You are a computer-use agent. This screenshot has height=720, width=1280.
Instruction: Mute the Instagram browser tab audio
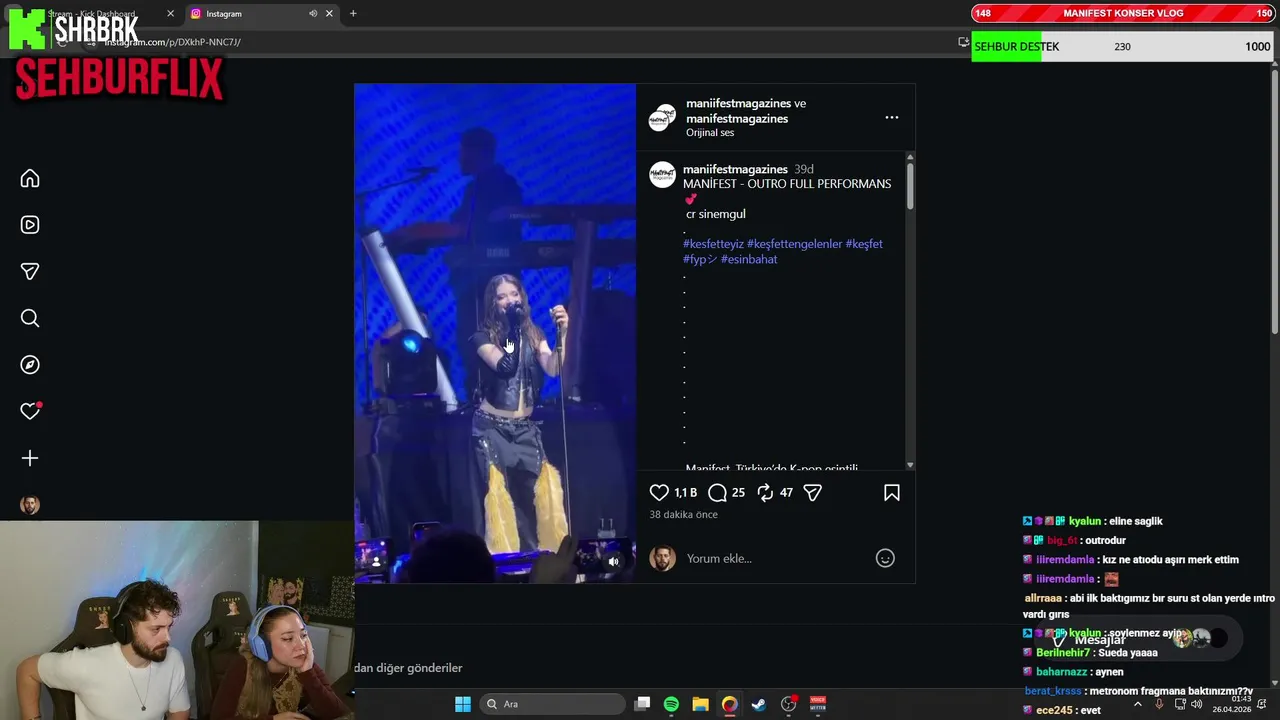(x=313, y=13)
